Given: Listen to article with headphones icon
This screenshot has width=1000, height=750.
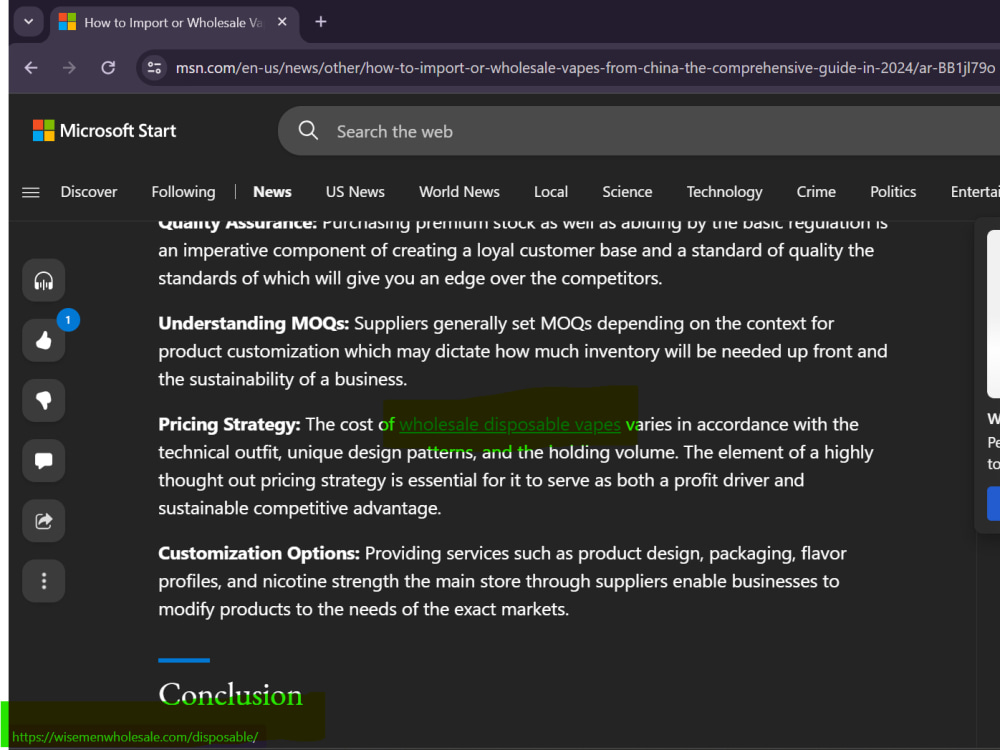Looking at the screenshot, I should pos(43,280).
